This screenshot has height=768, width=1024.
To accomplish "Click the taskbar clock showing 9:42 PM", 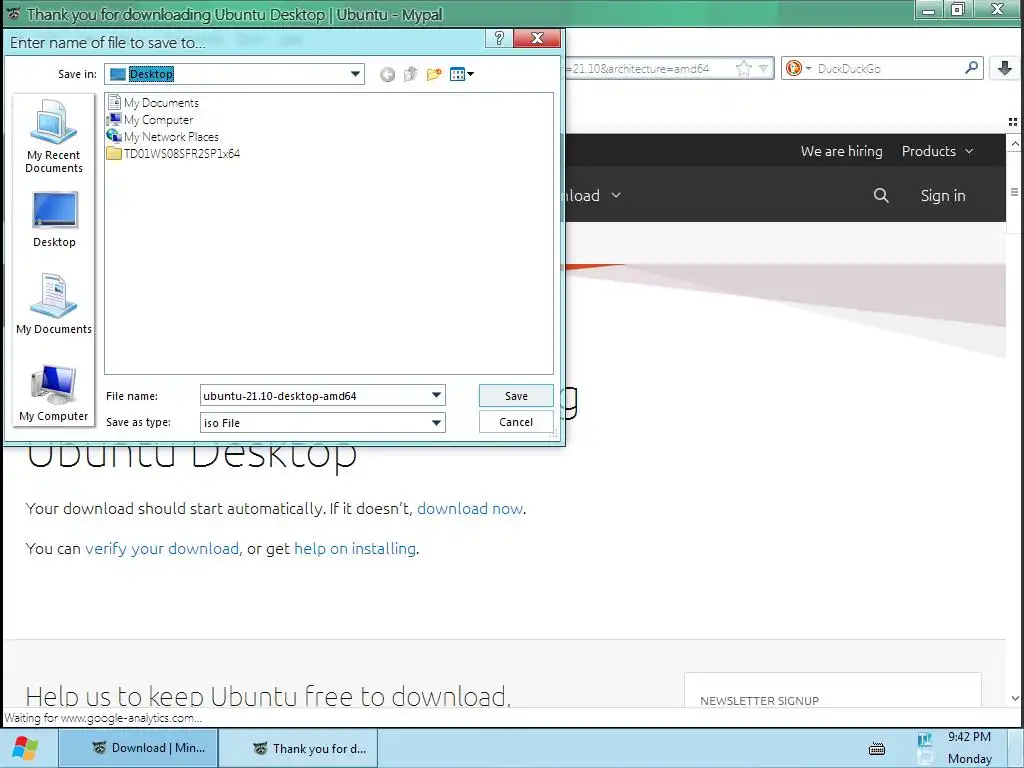I will 969,737.
